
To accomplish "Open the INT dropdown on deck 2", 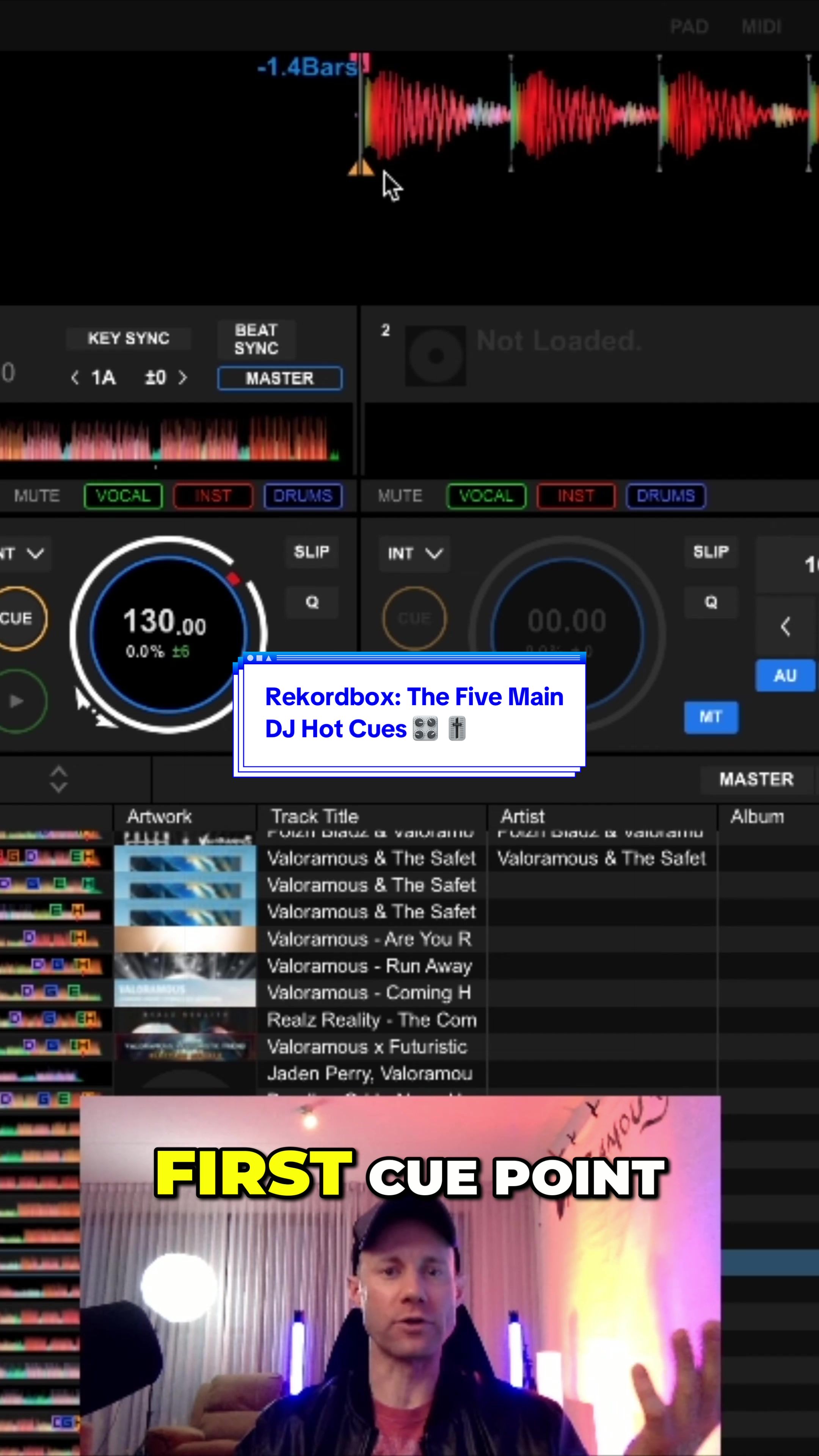I will tap(415, 553).
